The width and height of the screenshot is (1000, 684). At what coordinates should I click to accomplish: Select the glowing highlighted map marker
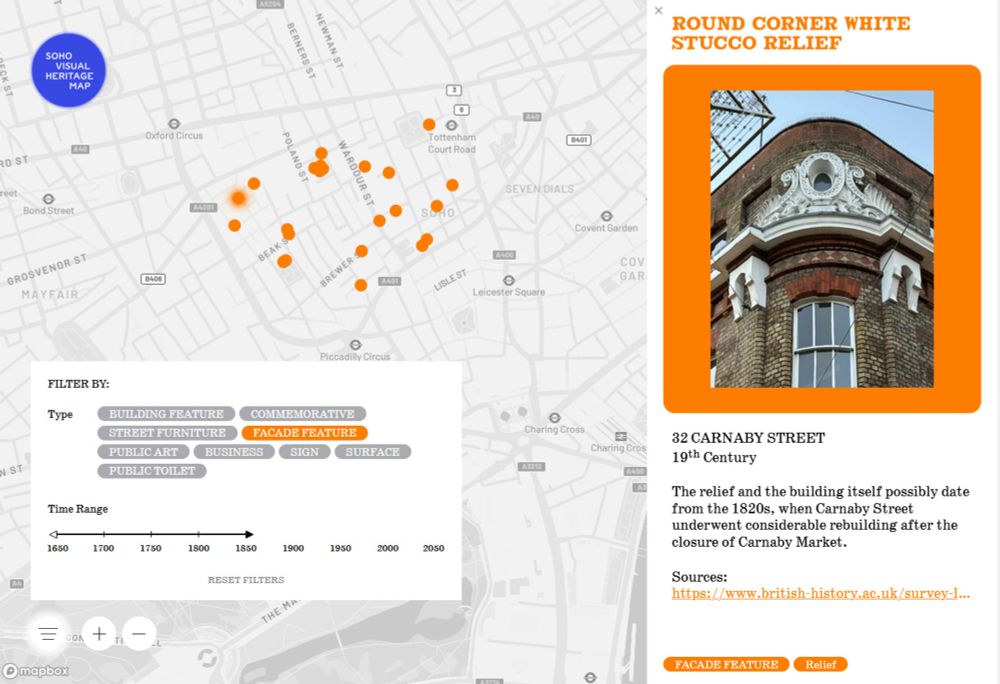tap(239, 198)
